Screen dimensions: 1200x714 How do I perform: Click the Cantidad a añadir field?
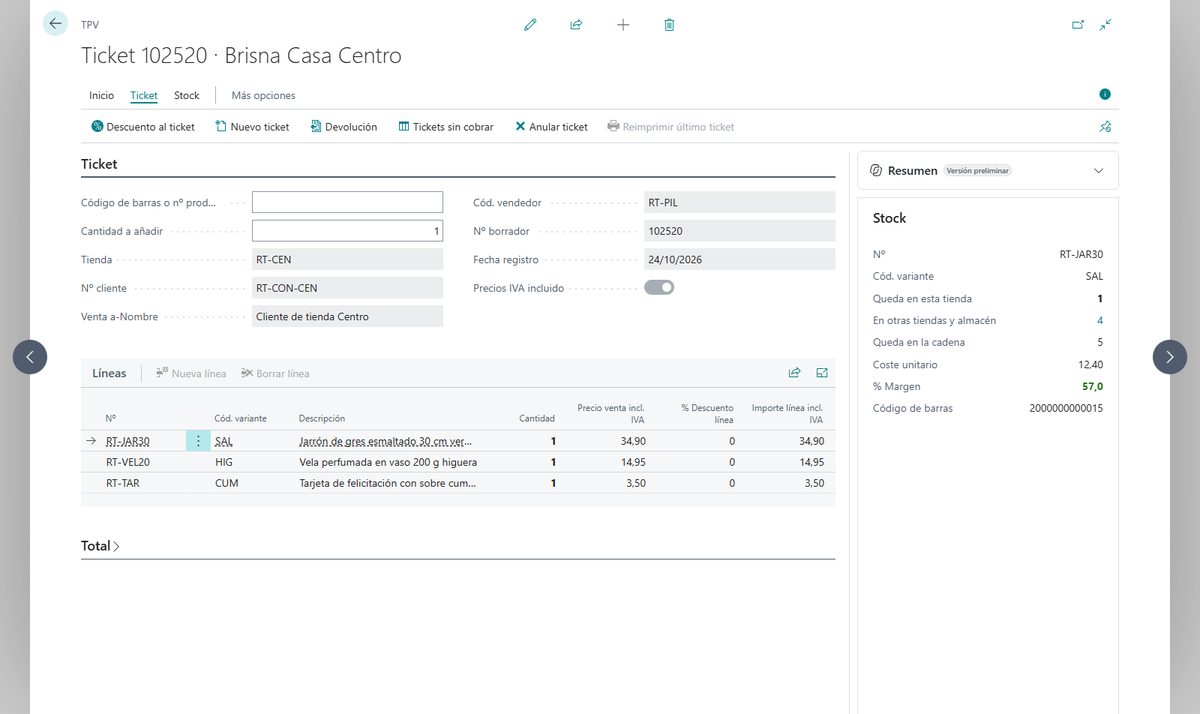[347, 231]
